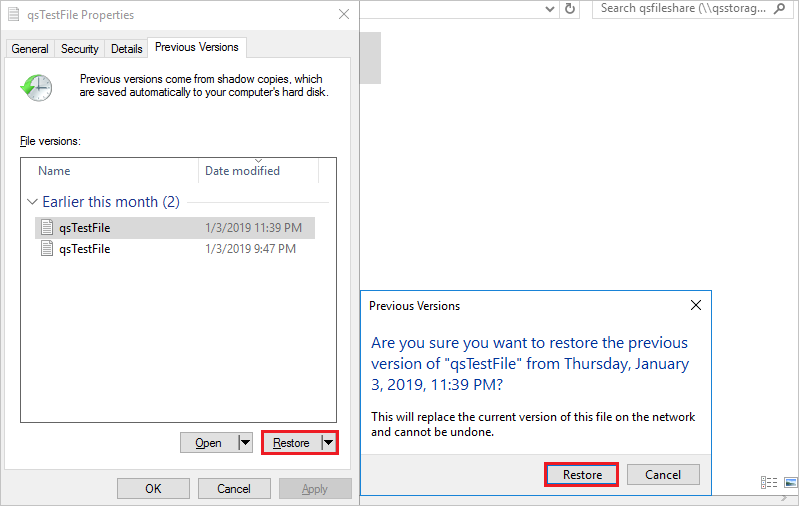Click the Explorer refresh icon

[570, 9]
